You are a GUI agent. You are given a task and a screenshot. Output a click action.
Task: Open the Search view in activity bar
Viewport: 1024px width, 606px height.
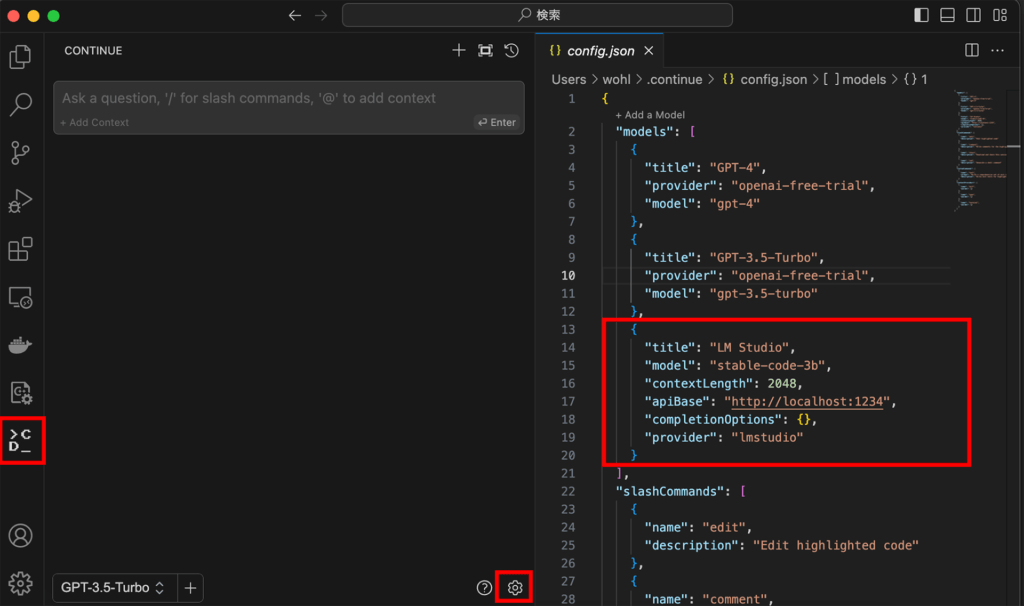point(20,104)
